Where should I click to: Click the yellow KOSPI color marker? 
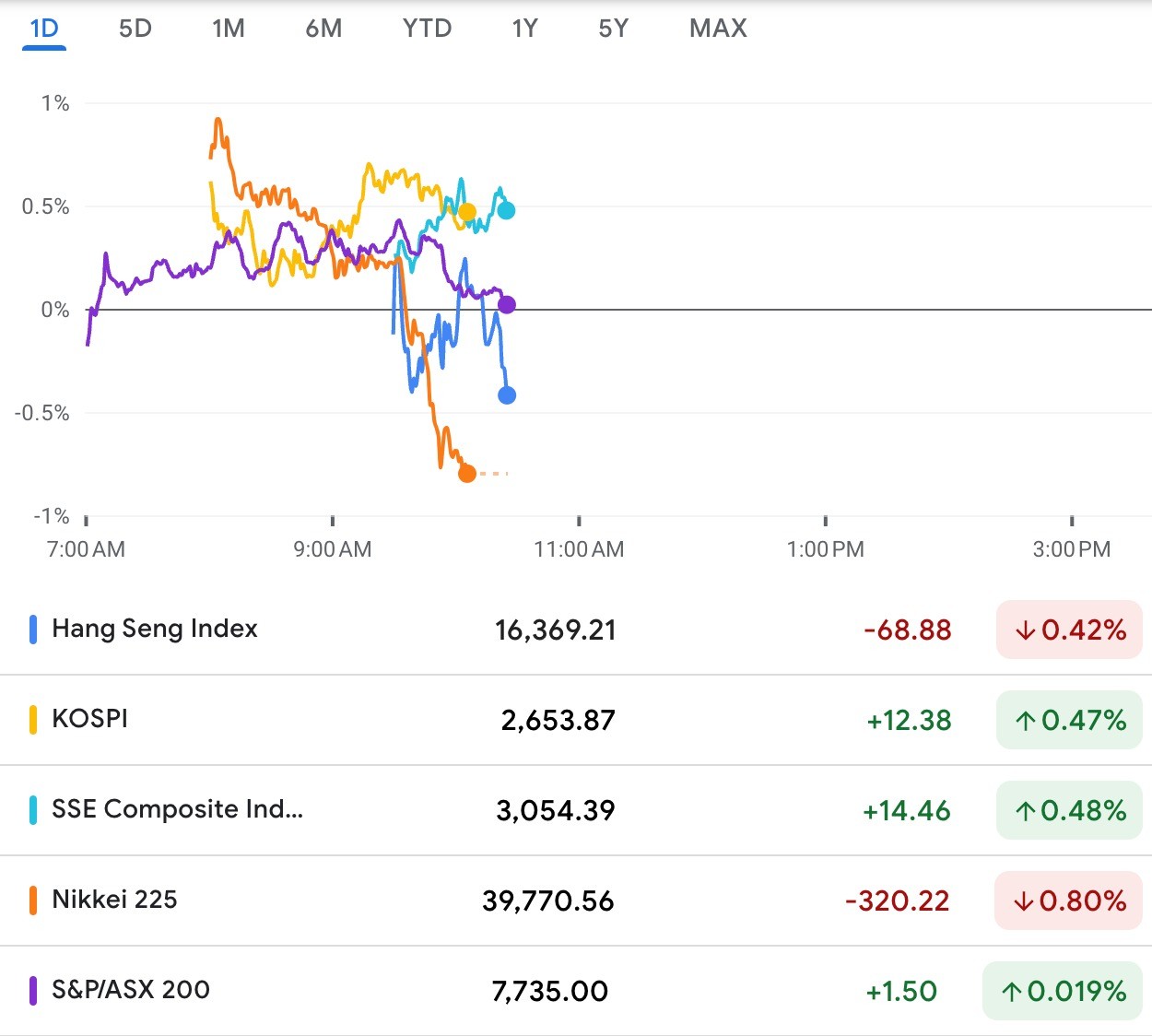pyautogui.click(x=33, y=720)
